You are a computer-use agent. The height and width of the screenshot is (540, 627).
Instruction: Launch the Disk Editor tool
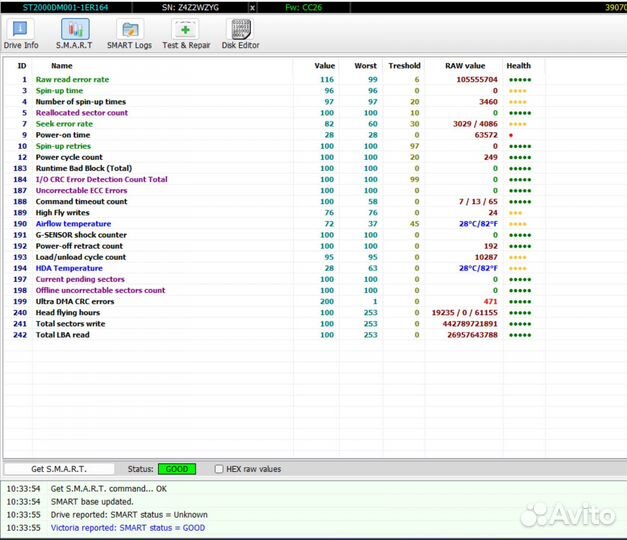(240, 34)
